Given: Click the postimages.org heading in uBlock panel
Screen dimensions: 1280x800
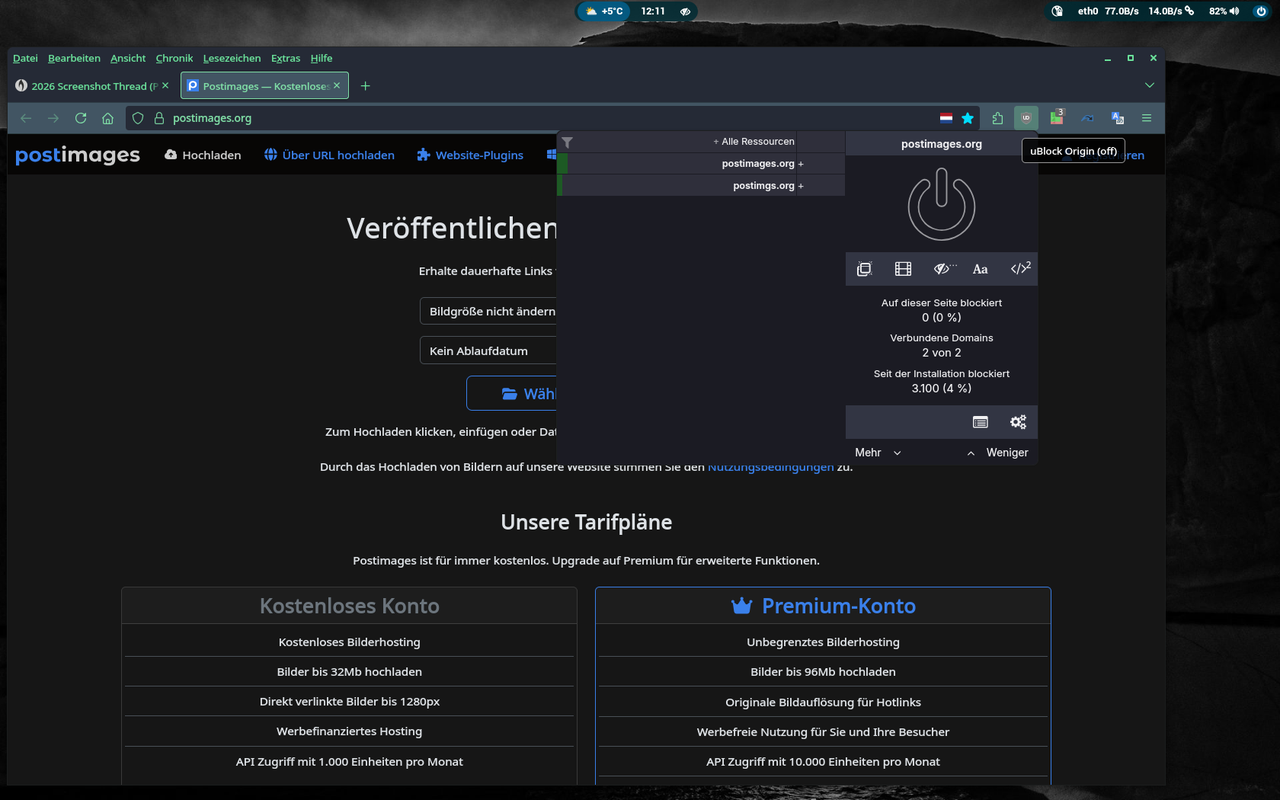Looking at the screenshot, I should pyautogui.click(x=941, y=144).
